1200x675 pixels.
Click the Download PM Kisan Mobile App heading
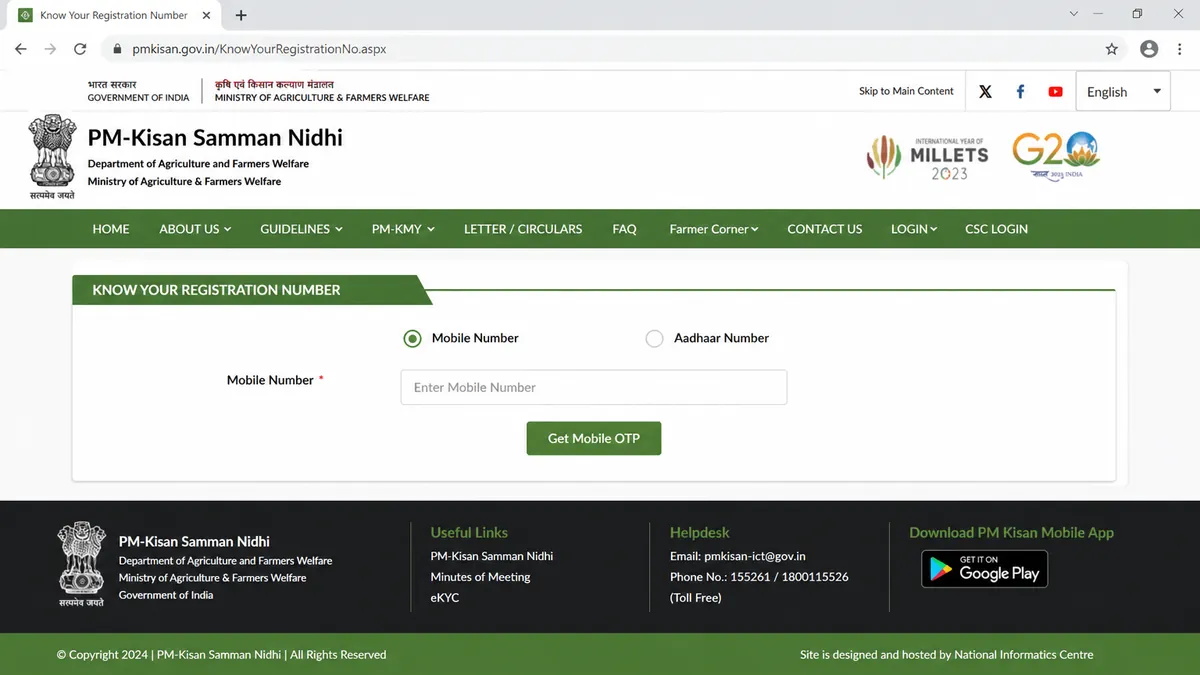tap(1011, 533)
